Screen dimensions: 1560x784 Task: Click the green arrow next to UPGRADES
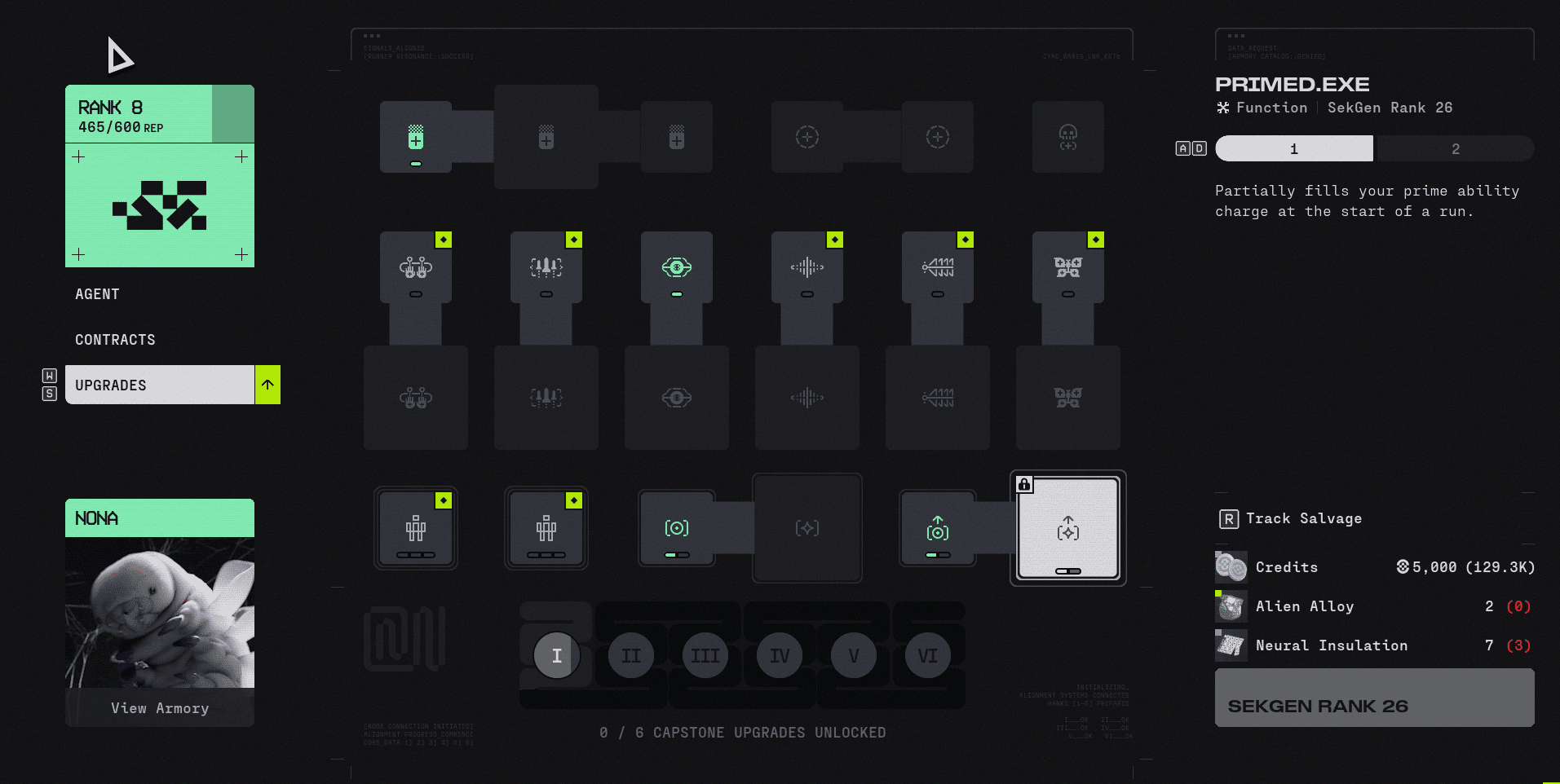pos(267,385)
